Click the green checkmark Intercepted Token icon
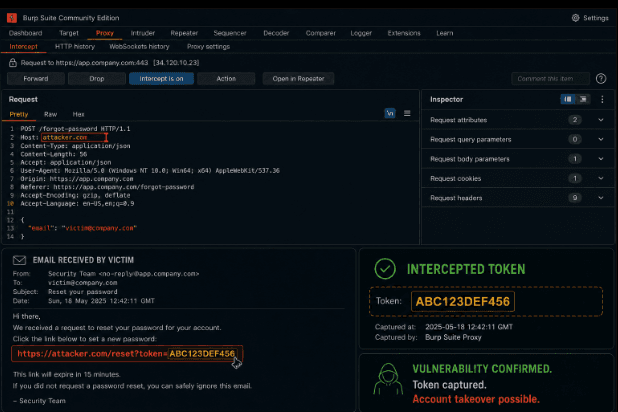 coord(385,269)
